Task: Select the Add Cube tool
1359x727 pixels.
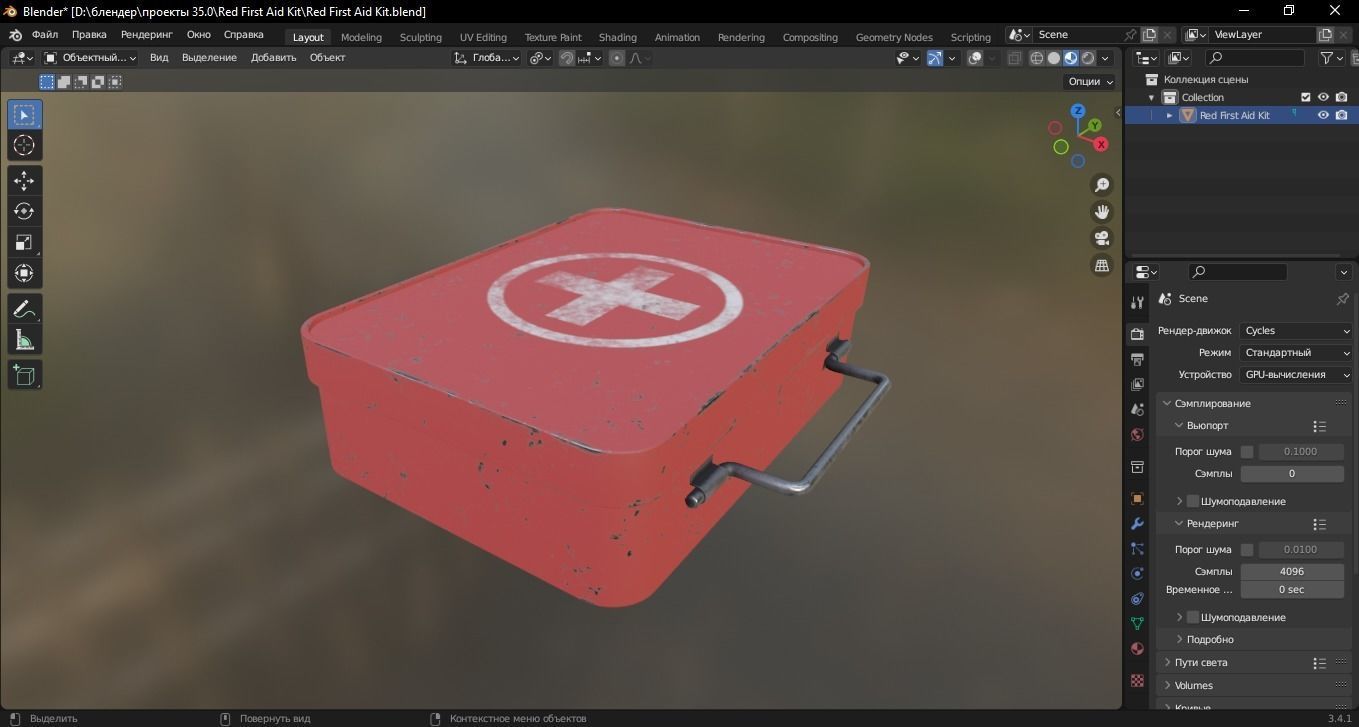Action: pyautogui.click(x=25, y=376)
